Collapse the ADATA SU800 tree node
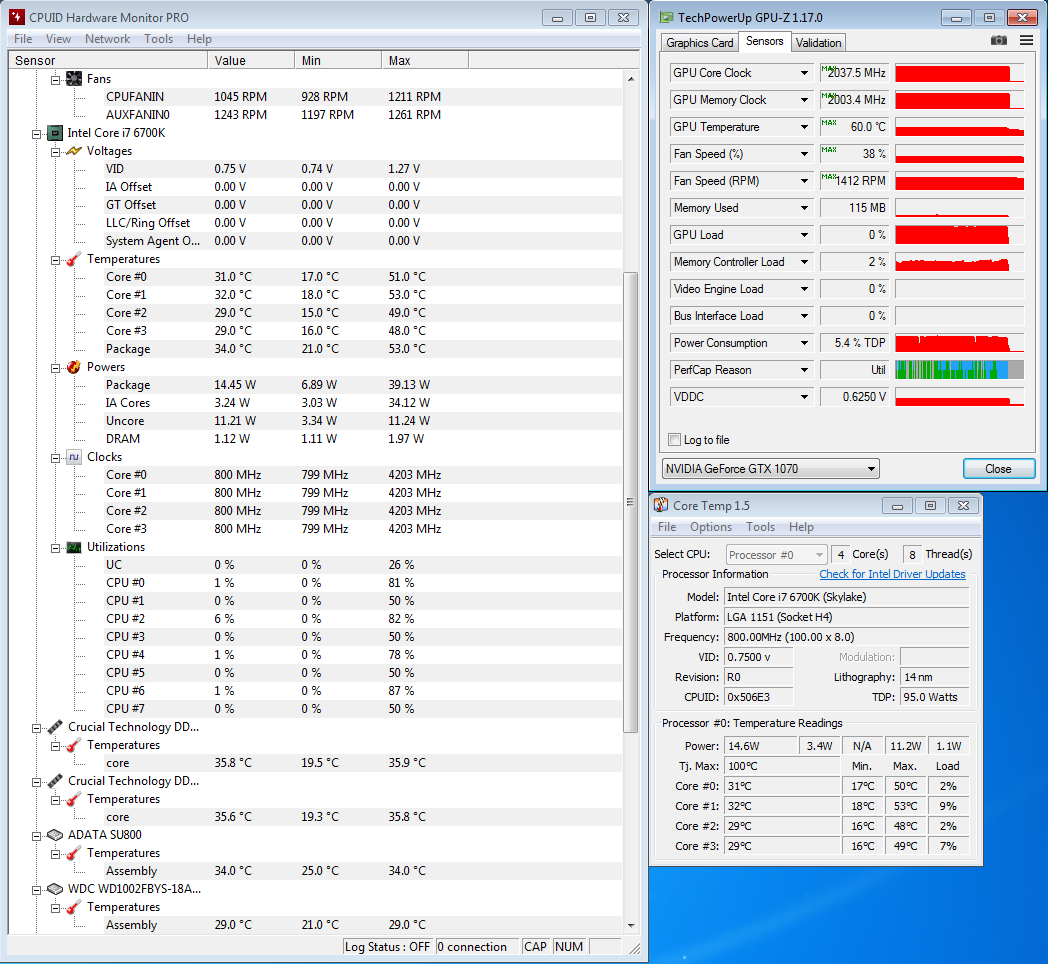 tap(36, 836)
